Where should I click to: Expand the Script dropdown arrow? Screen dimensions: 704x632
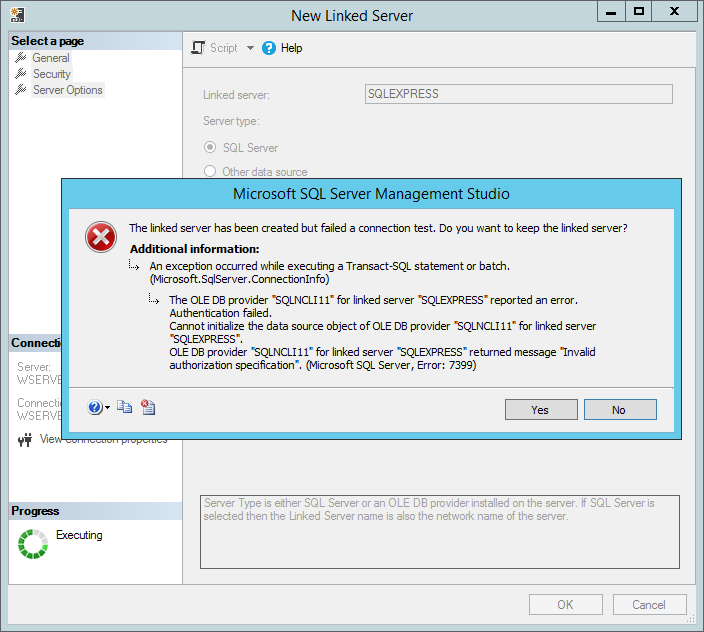[x=250, y=48]
